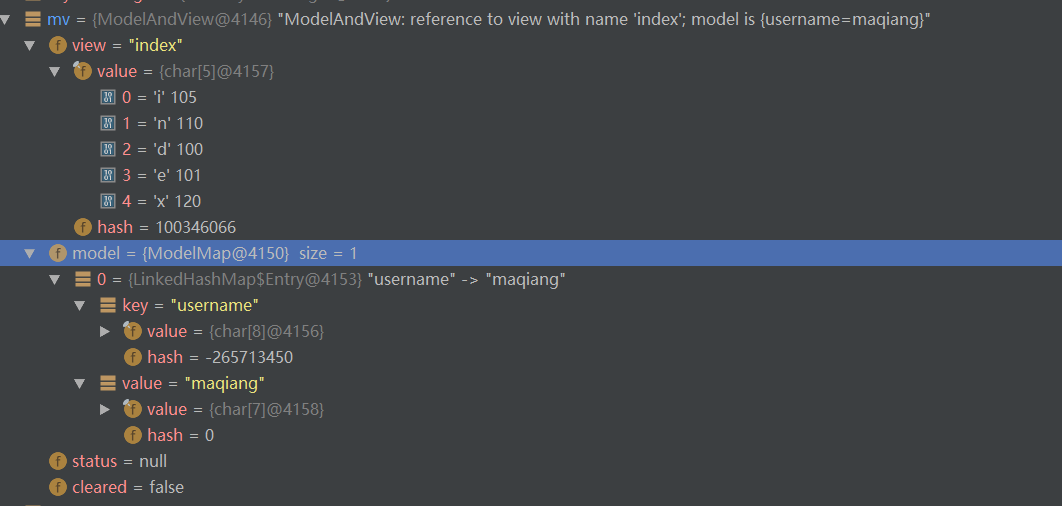Click the field icon next to hash = 100346066
Screen dimensions: 1062x506
point(82,227)
